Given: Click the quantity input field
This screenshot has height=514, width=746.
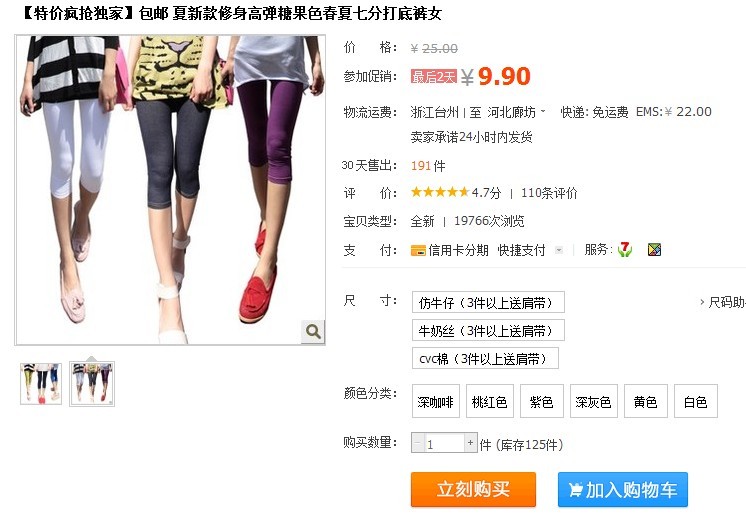Looking at the screenshot, I should (444, 444).
